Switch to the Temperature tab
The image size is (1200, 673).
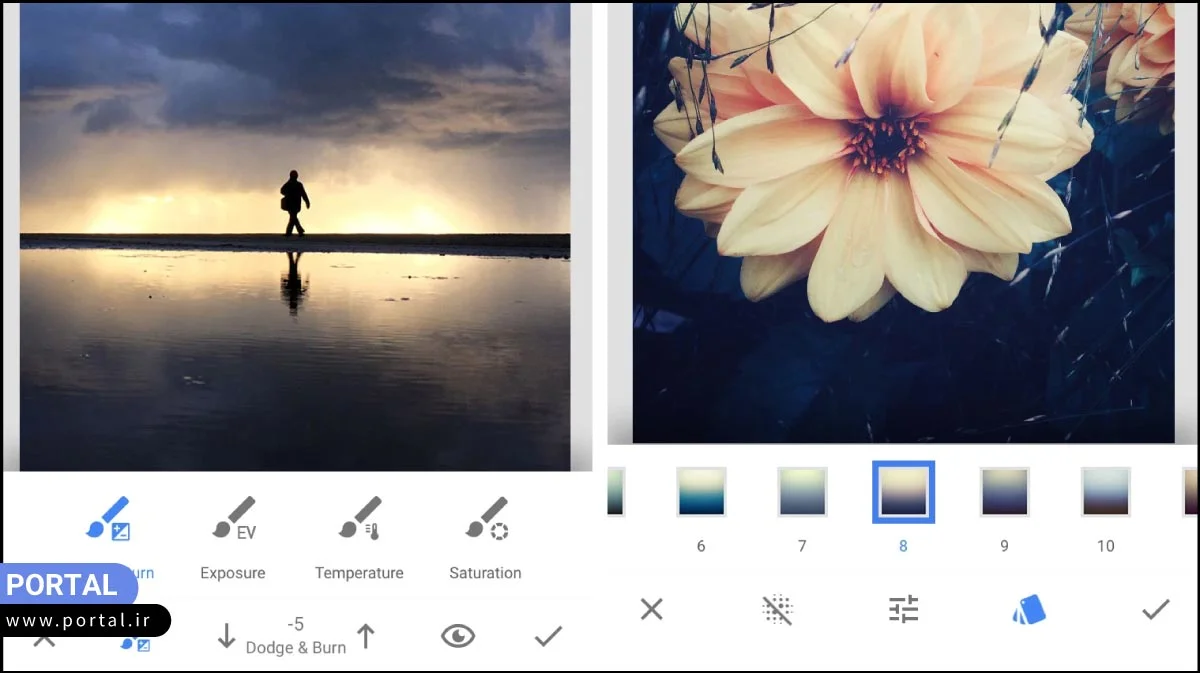pos(358,545)
